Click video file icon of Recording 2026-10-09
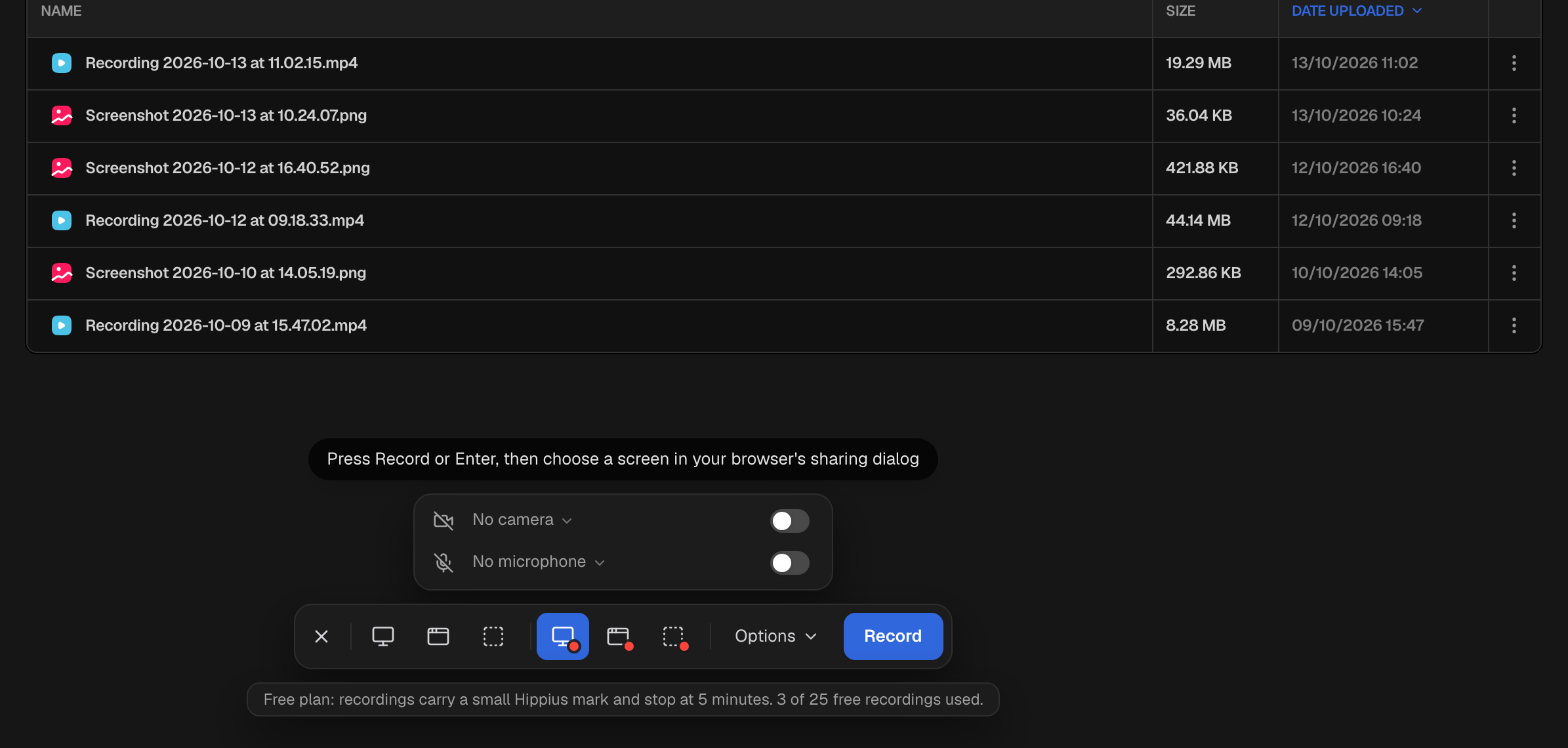The height and width of the screenshot is (748, 1568). pos(62,325)
